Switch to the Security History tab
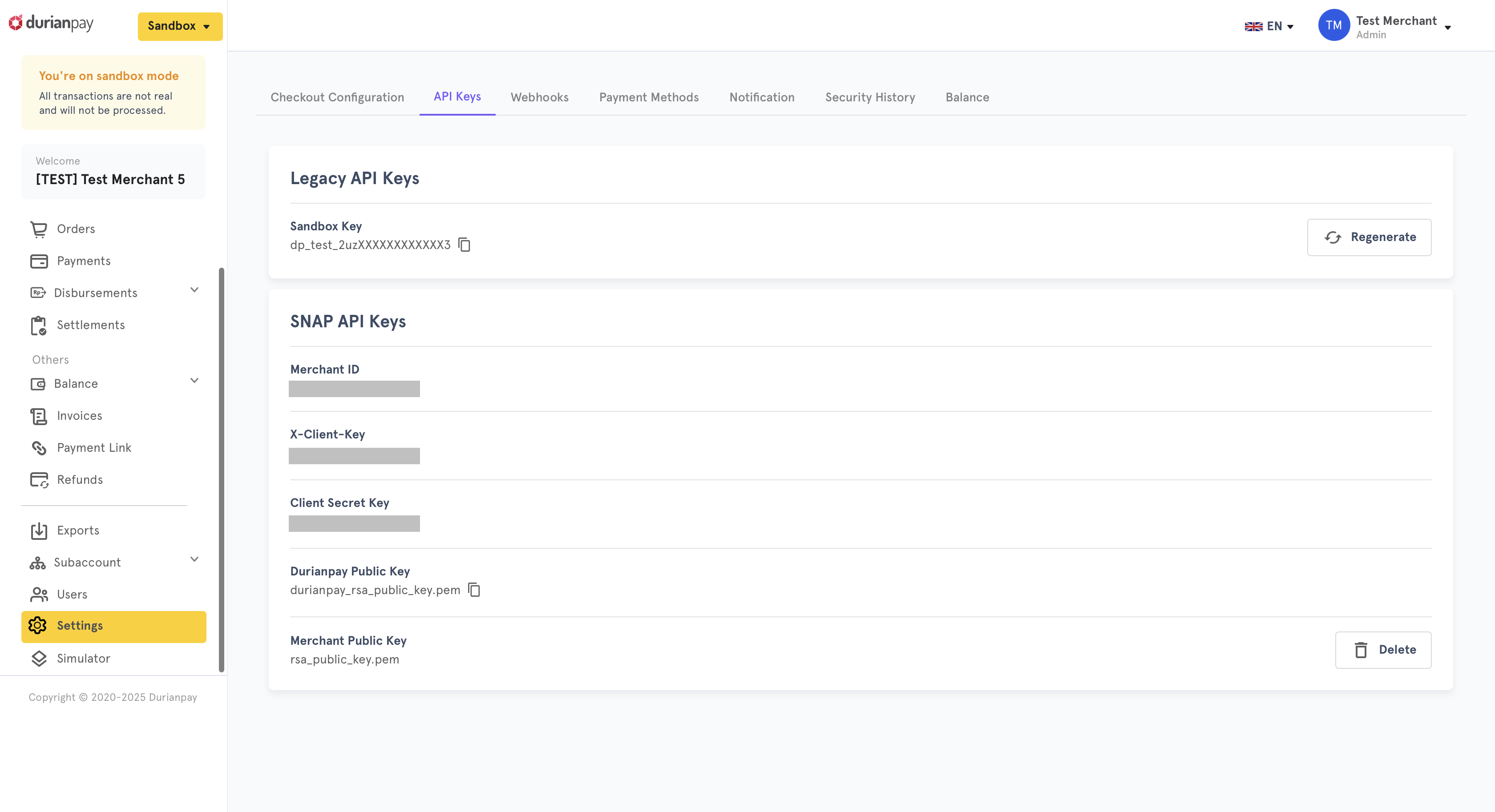Viewport: 1495px width, 812px height. (870, 97)
